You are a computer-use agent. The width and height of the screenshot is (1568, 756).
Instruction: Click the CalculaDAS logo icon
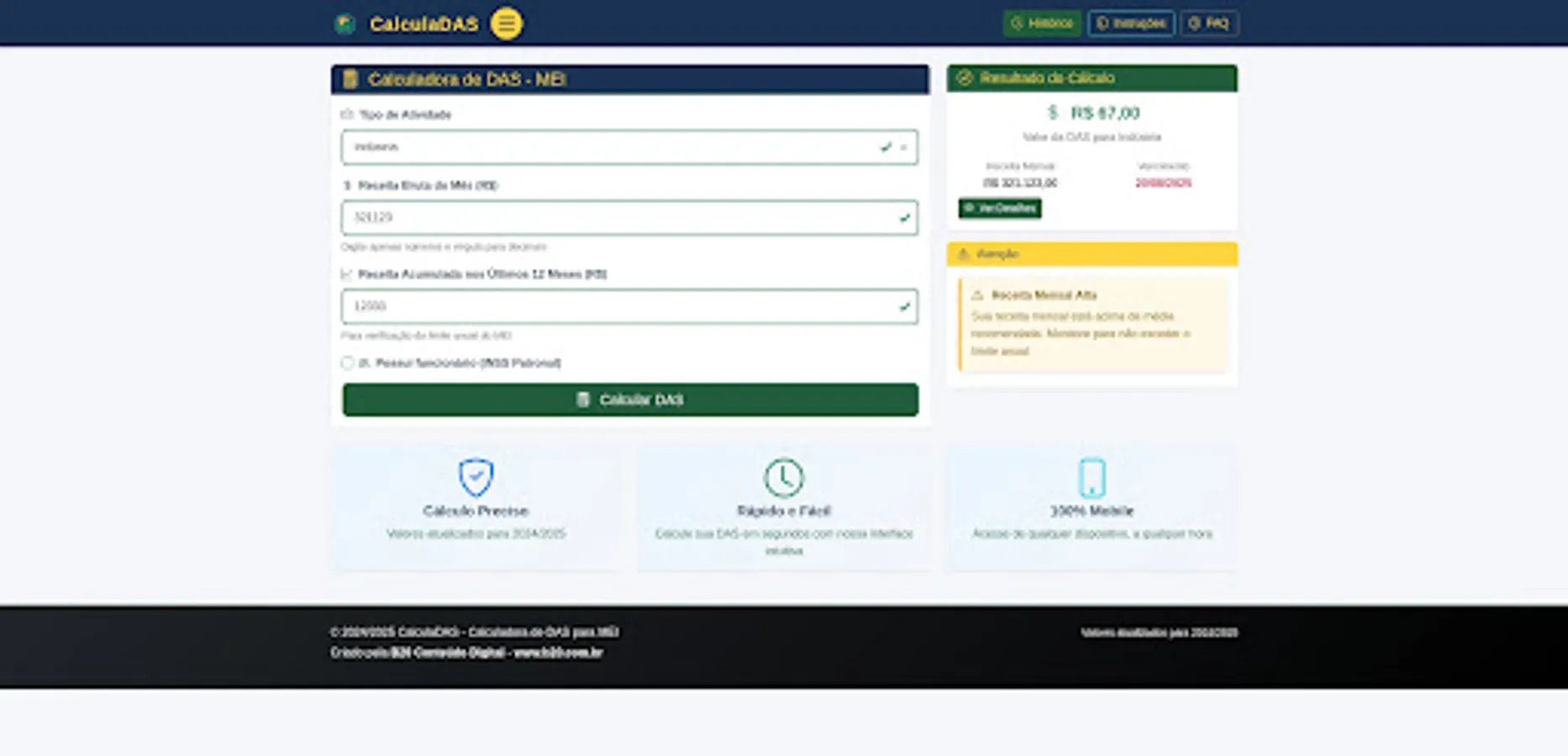click(x=345, y=23)
